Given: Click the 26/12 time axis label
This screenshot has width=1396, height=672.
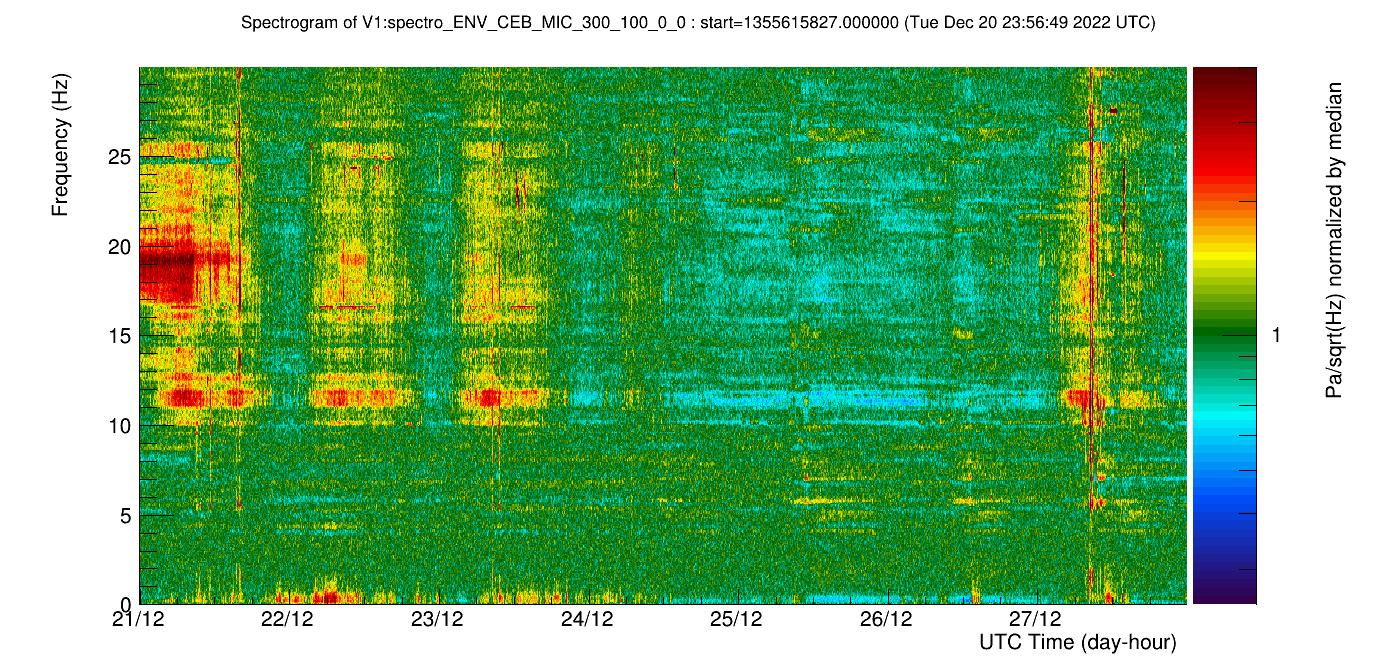Looking at the screenshot, I should coord(887,619).
